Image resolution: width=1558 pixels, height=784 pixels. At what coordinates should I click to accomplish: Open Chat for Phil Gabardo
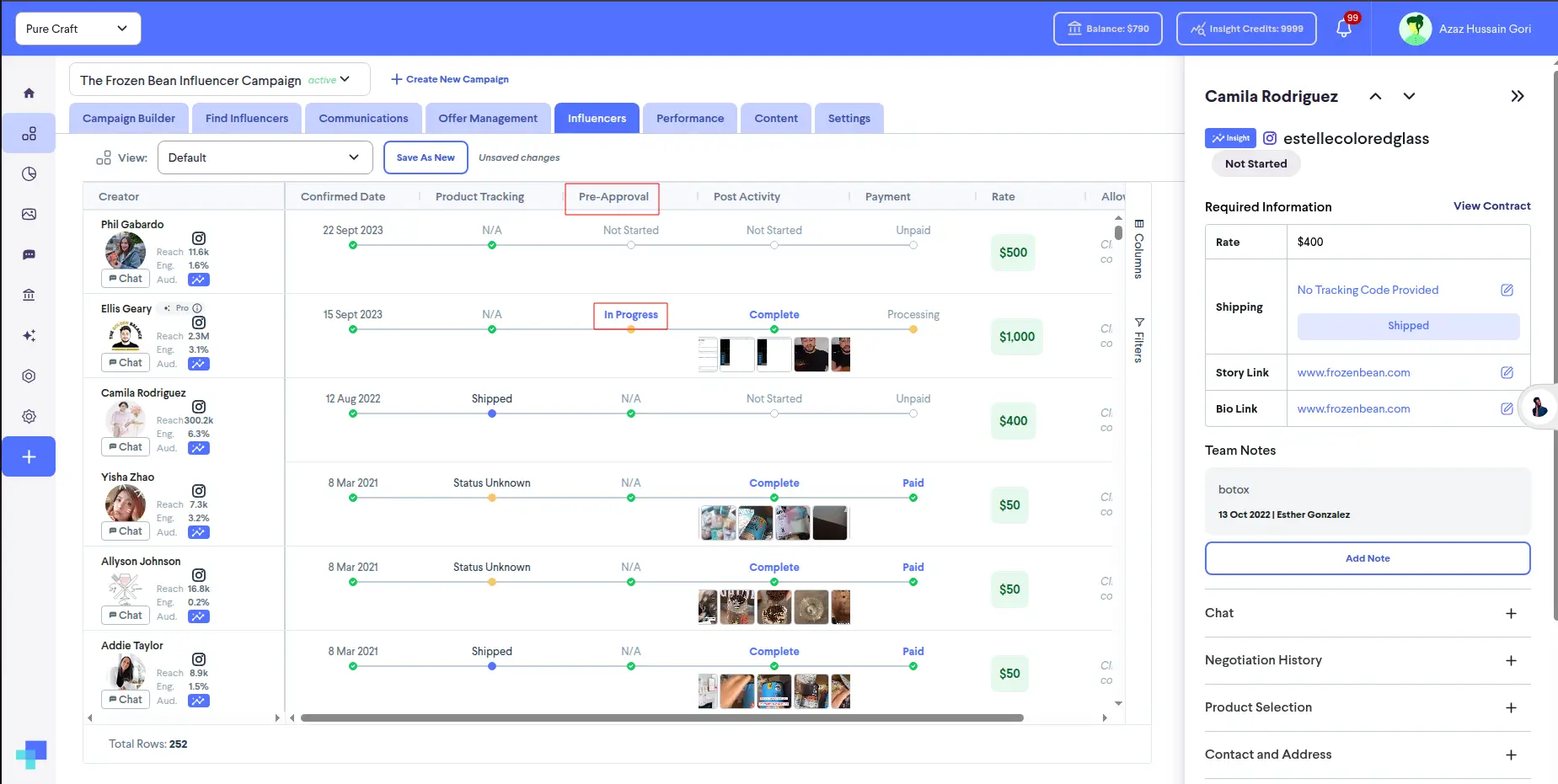pyautogui.click(x=126, y=279)
